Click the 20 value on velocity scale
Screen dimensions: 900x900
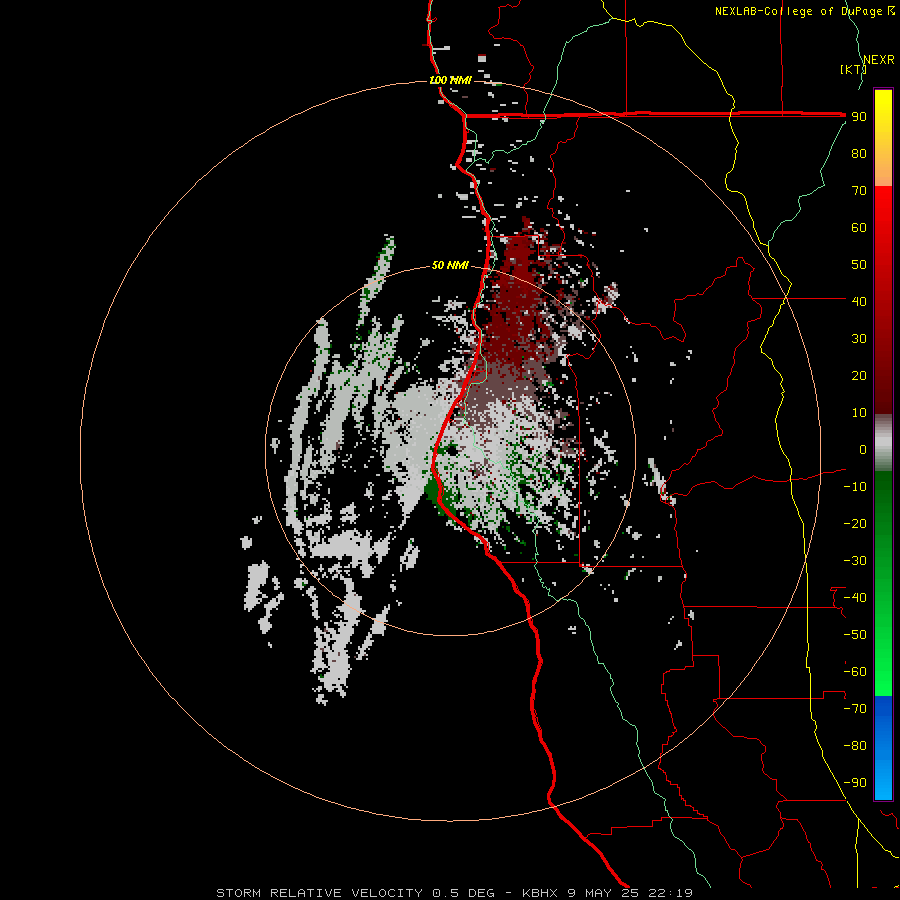pyautogui.click(x=859, y=376)
